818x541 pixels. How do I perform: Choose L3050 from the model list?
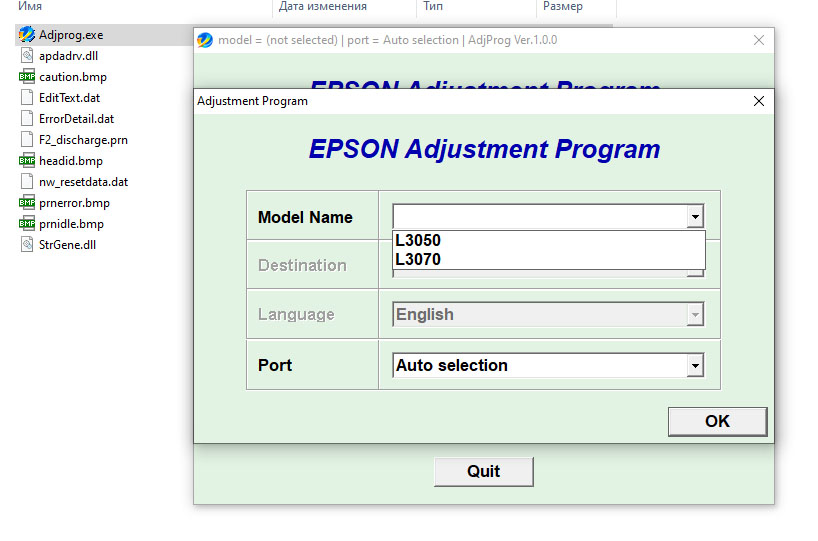click(418, 241)
